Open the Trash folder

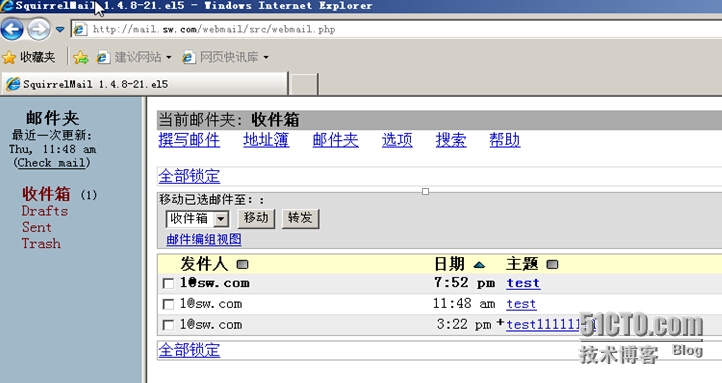(x=41, y=243)
